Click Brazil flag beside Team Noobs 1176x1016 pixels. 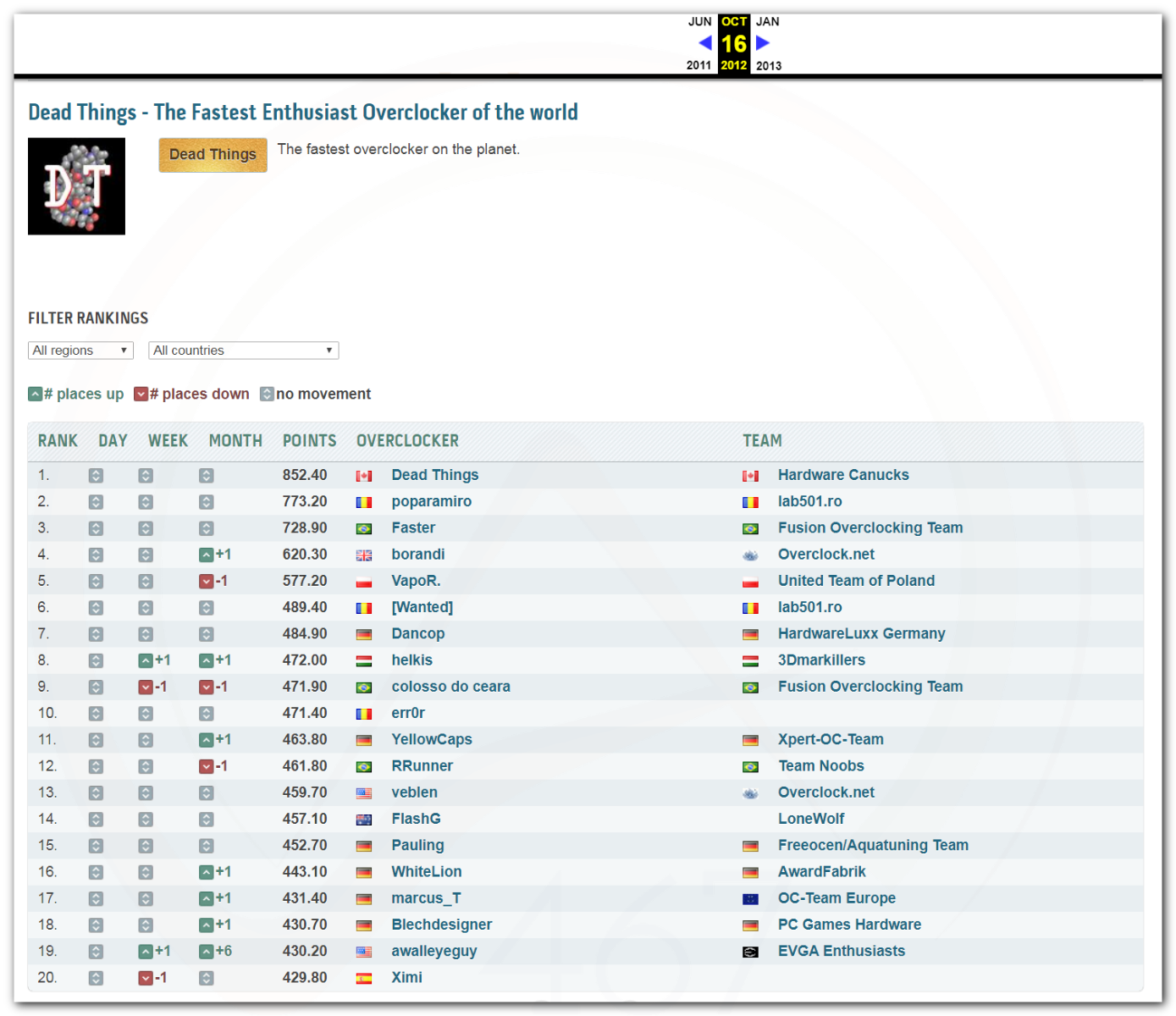tap(750, 766)
